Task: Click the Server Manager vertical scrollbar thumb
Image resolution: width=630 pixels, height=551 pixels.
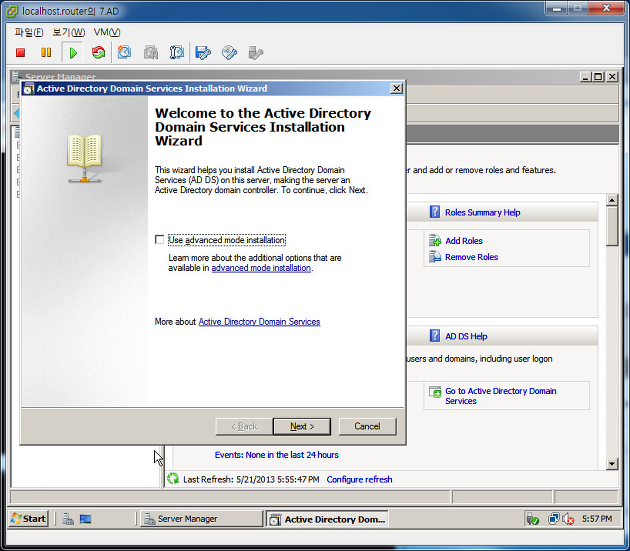Action: (612, 226)
